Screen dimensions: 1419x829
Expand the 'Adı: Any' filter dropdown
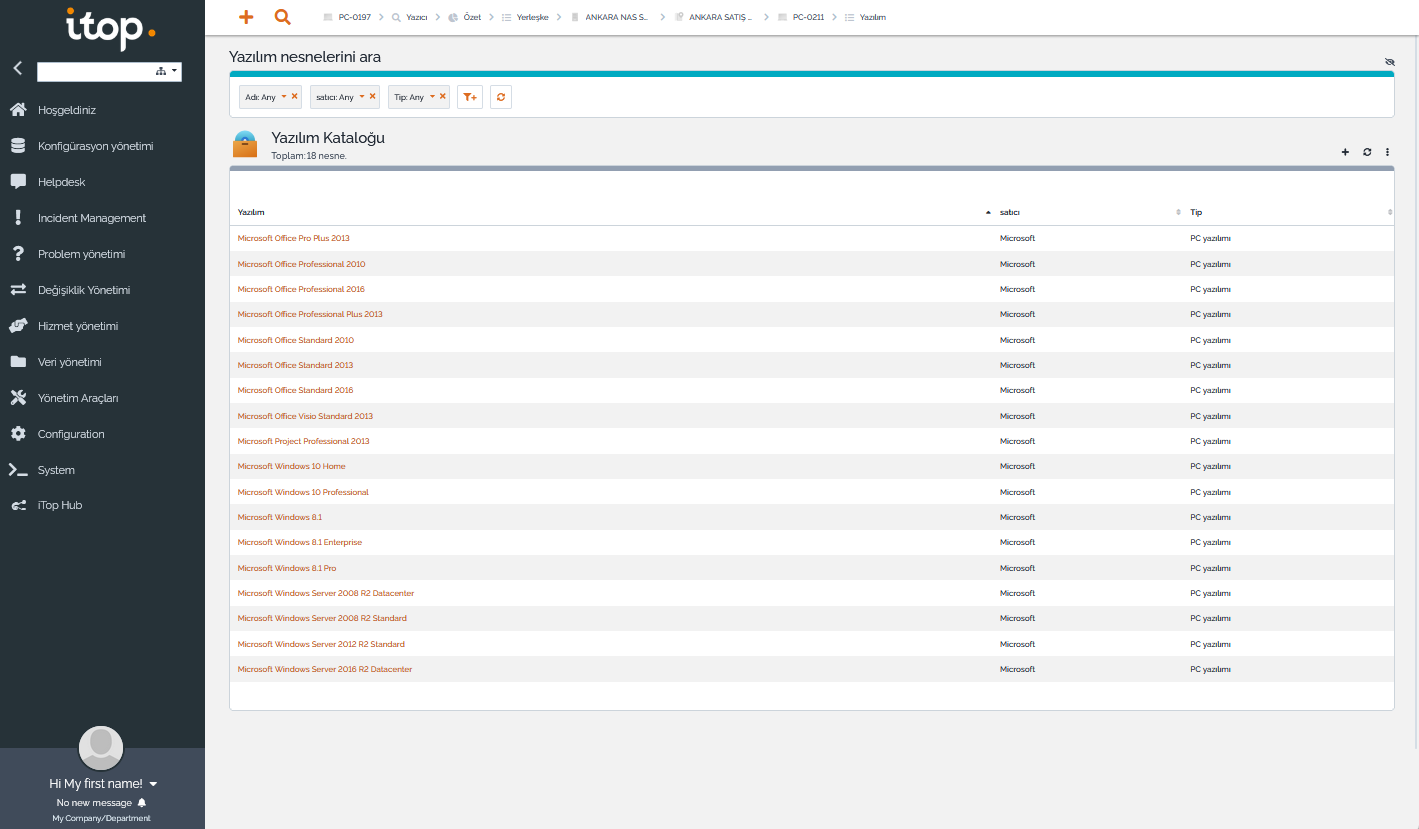click(284, 97)
